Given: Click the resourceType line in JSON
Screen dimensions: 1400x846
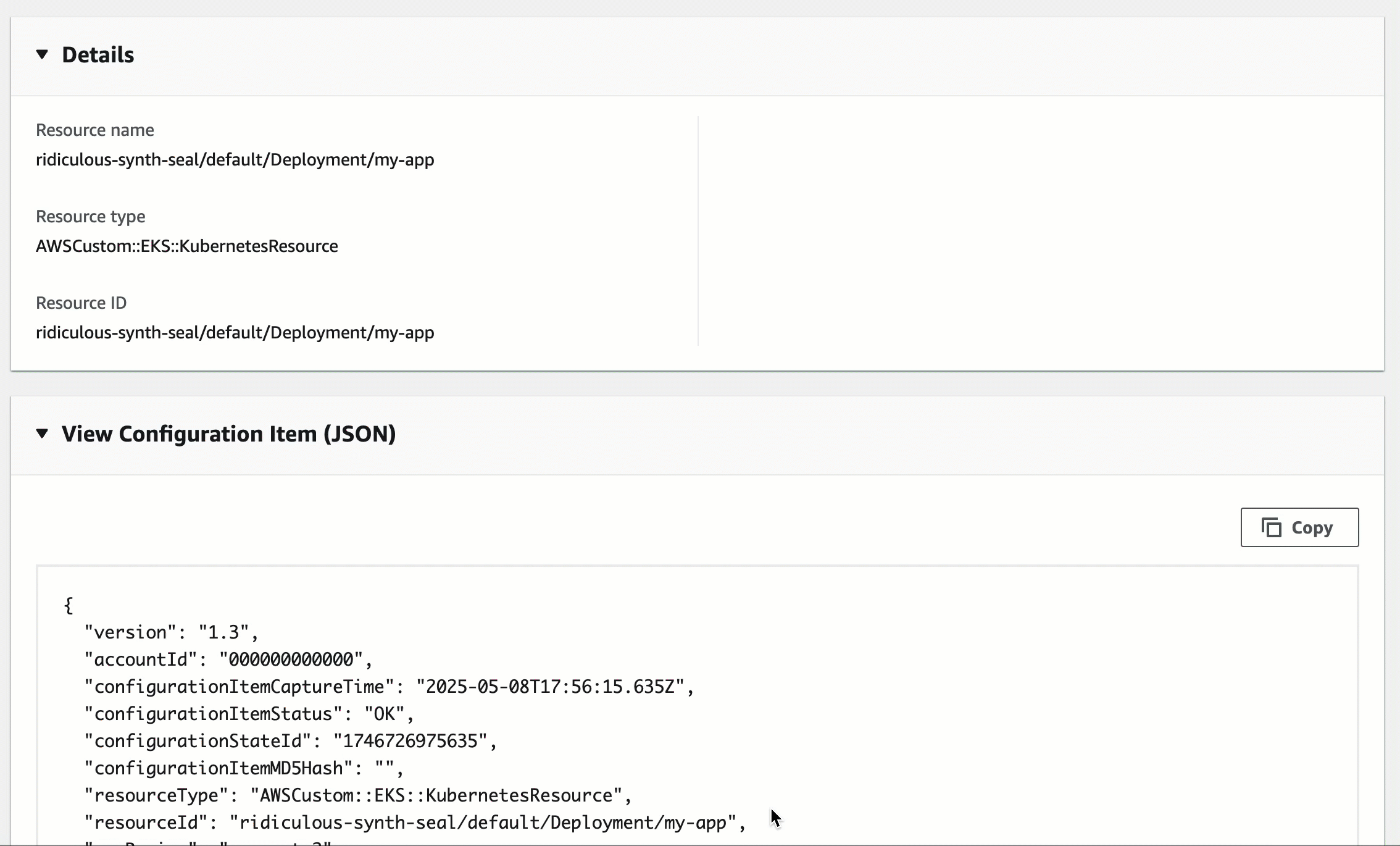Looking at the screenshot, I should click(x=358, y=795).
